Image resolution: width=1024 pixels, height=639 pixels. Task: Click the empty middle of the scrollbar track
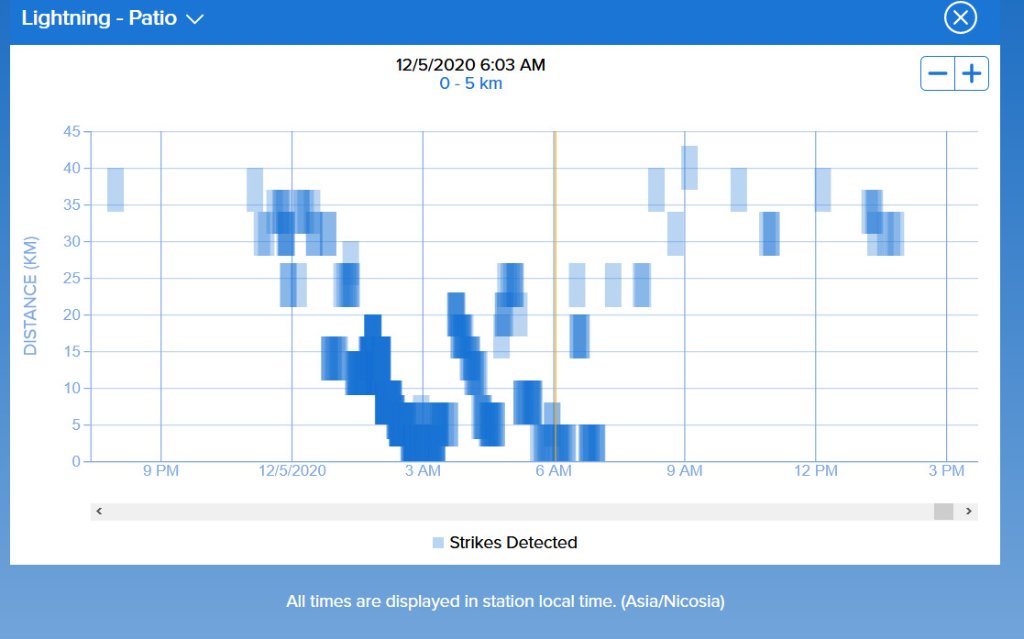(x=520, y=511)
